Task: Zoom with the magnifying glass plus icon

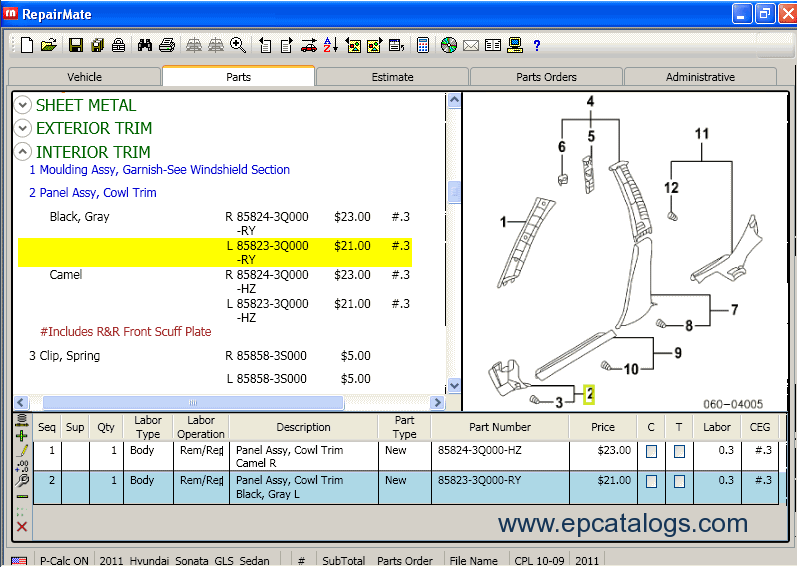Action: tap(238, 45)
